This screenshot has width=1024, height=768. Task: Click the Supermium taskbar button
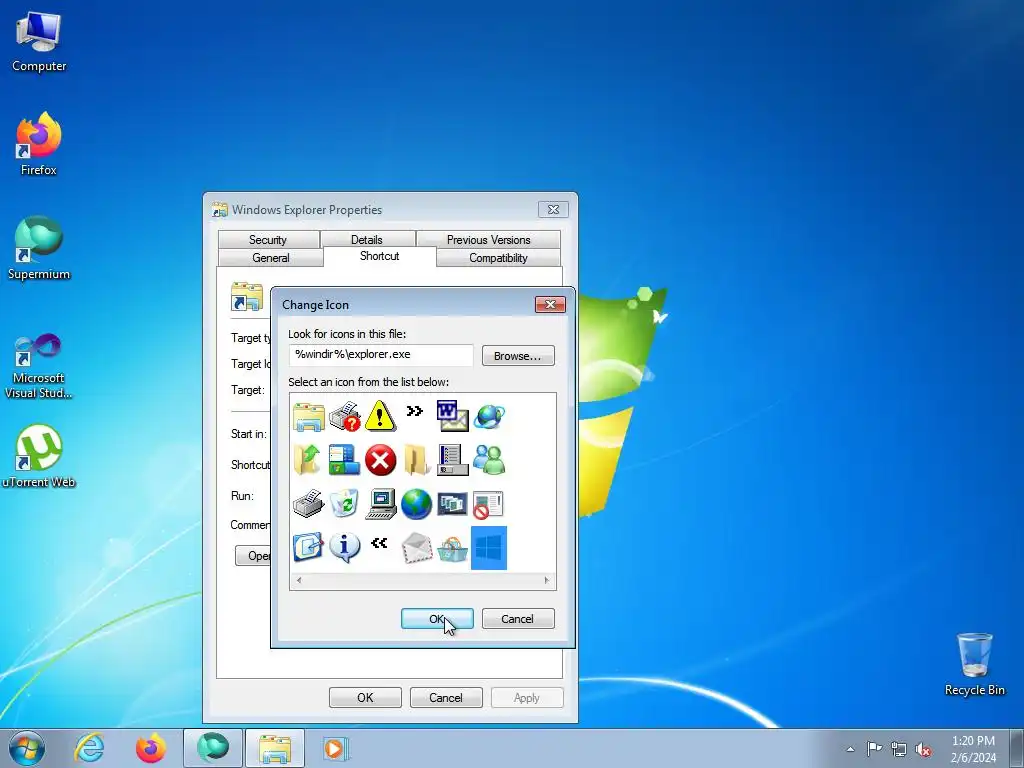coord(213,748)
